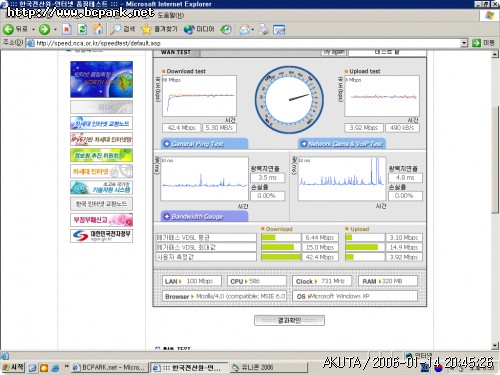Open the 차세대 인터넷 교환노드 banner

click(101, 123)
